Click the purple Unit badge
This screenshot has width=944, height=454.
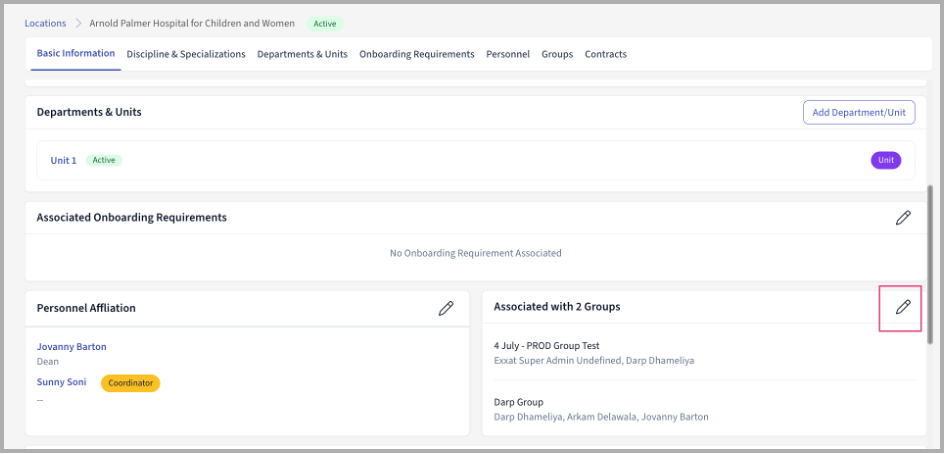coord(885,160)
